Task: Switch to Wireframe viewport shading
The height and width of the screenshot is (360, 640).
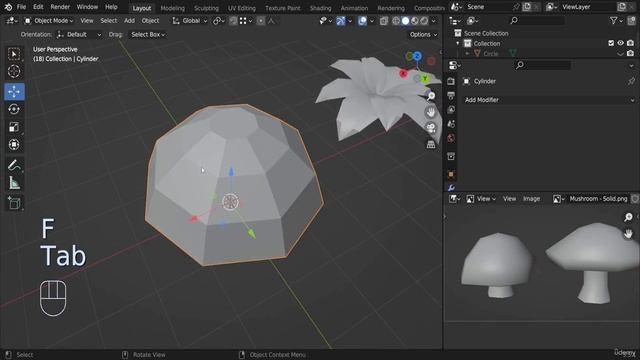Action: 396,21
